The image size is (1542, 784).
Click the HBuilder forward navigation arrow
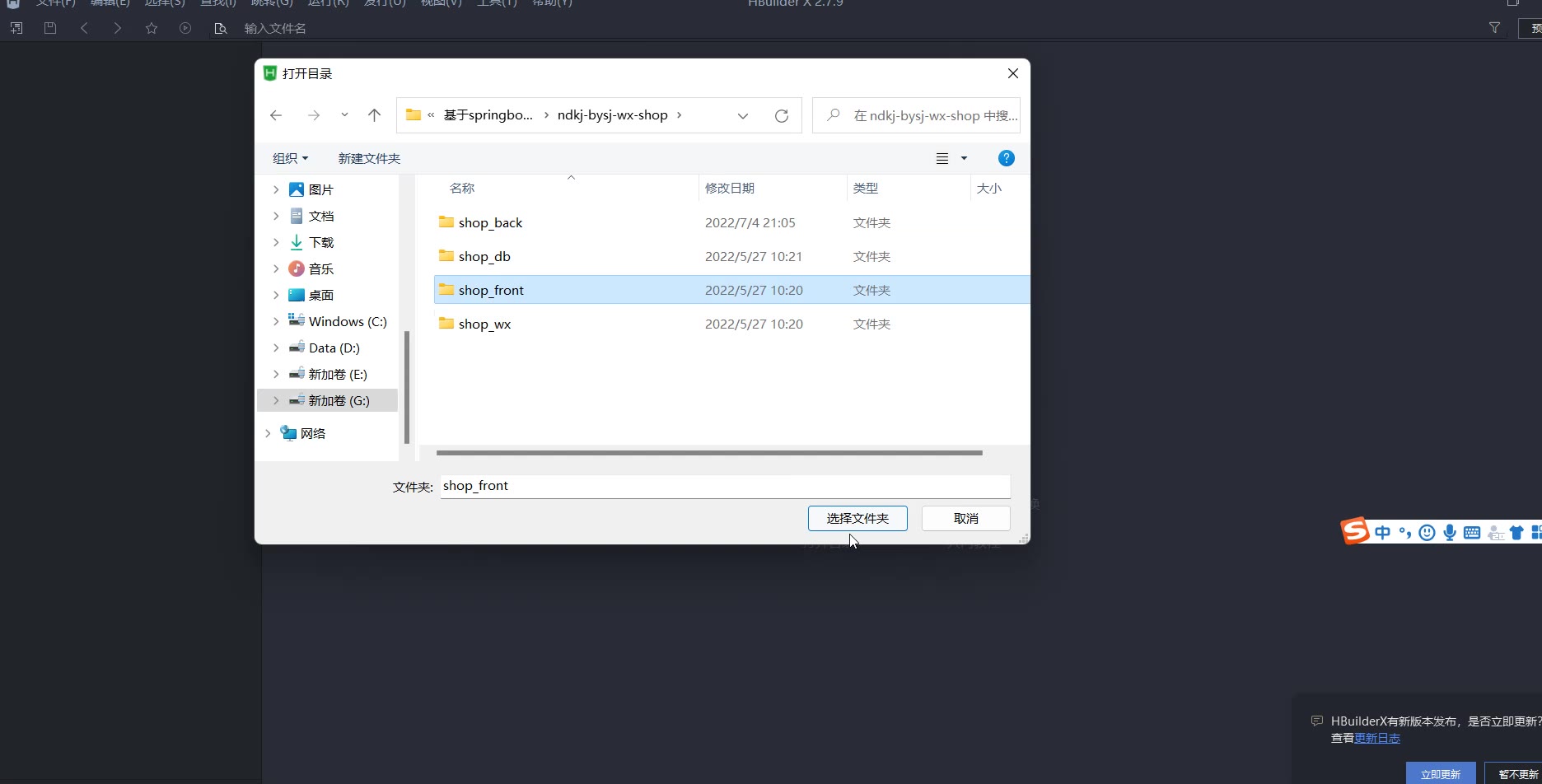[x=118, y=28]
